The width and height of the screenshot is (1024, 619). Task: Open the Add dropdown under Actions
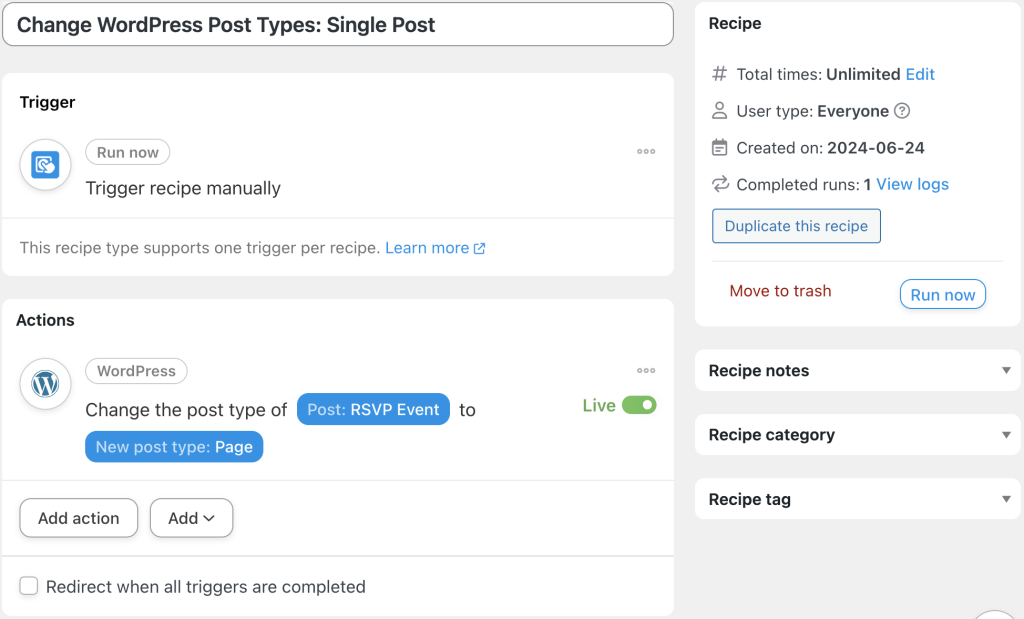(191, 518)
